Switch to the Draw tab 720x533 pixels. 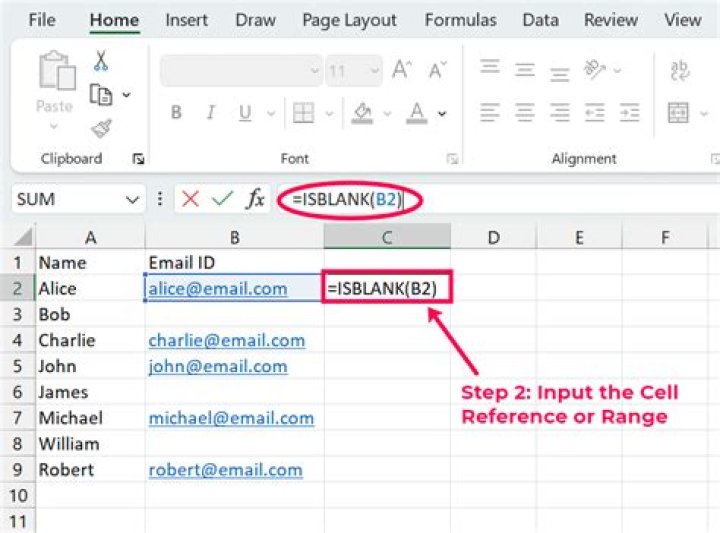click(x=255, y=20)
